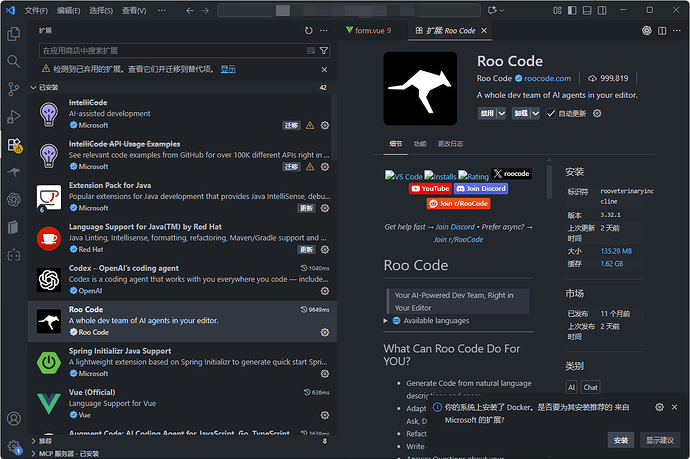The image size is (690, 459).
Task: Refresh the extensions list
Action: (x=308, y=30)
